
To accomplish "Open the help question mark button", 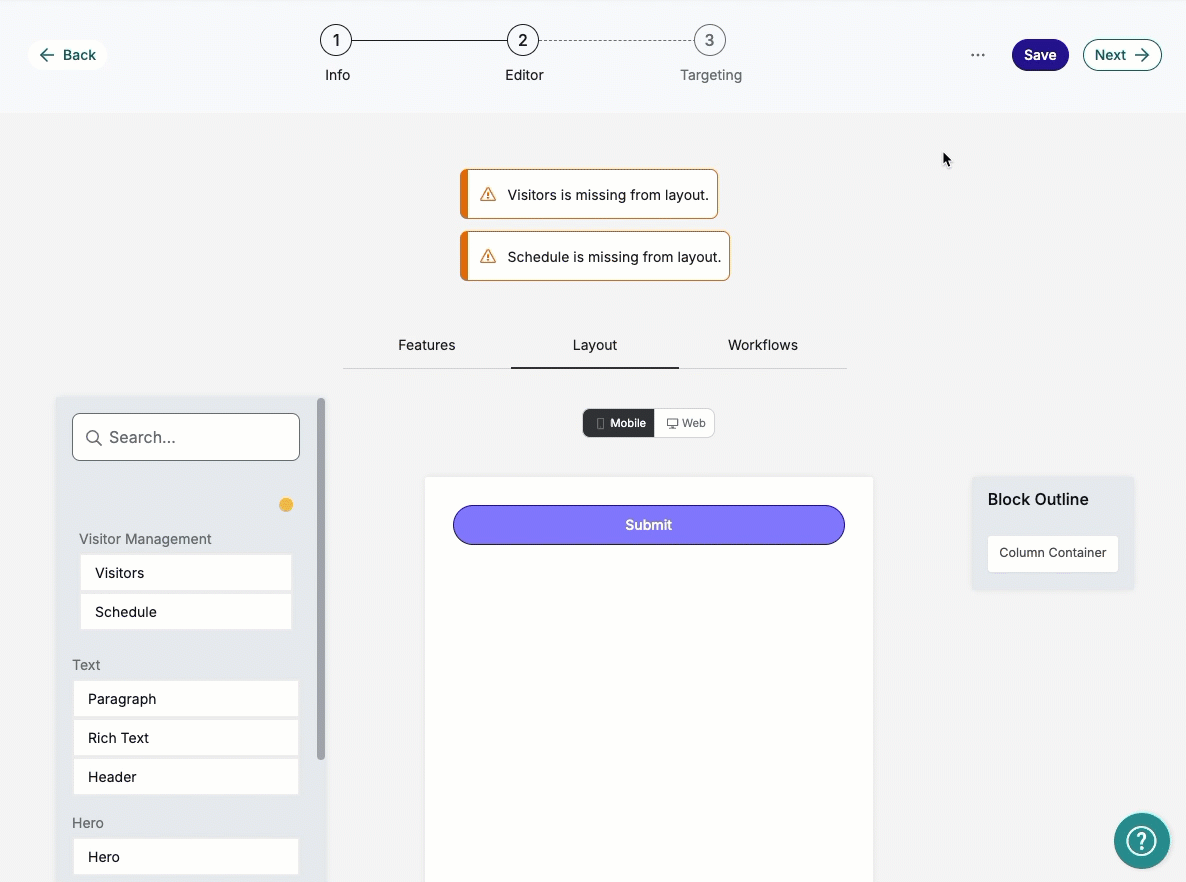I will click(1141, 840).
